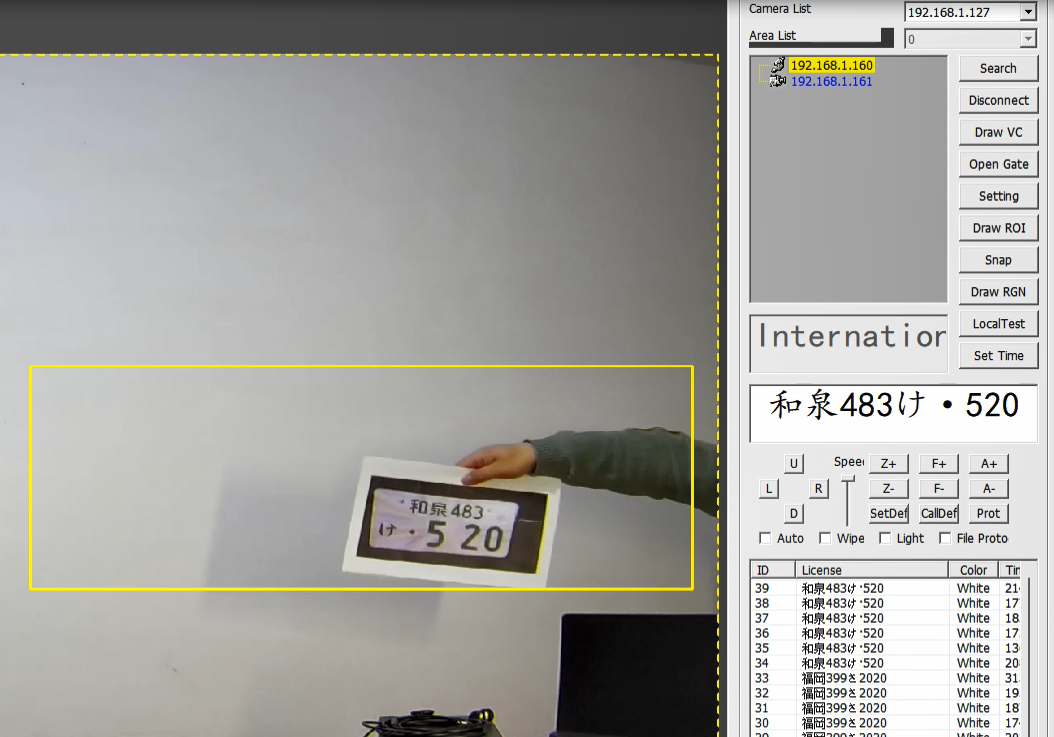1054x737 pixels.
Task: Turn on the Light checkbox
Action: pos(885,538)
